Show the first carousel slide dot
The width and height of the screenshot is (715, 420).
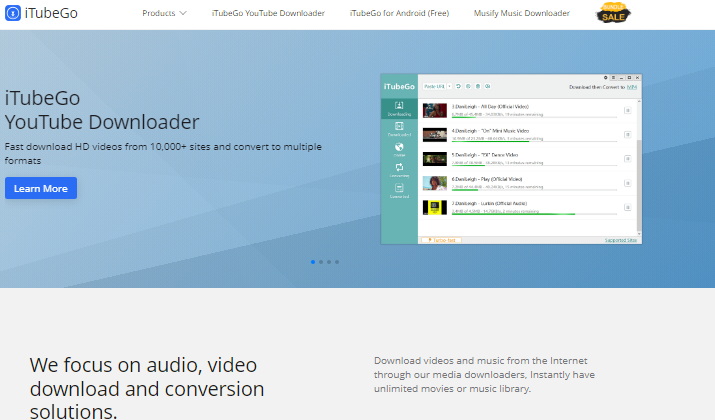[x=313, y=262]
